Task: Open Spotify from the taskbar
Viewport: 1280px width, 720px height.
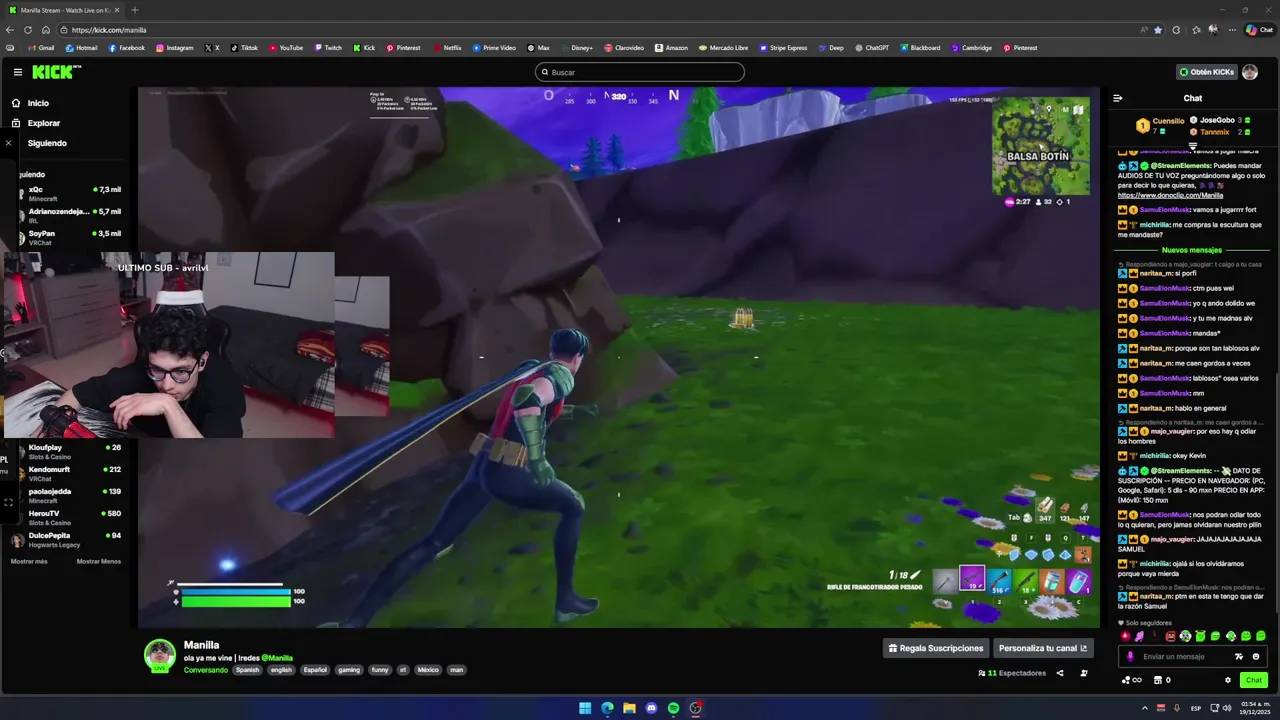Action: (673, 708)
